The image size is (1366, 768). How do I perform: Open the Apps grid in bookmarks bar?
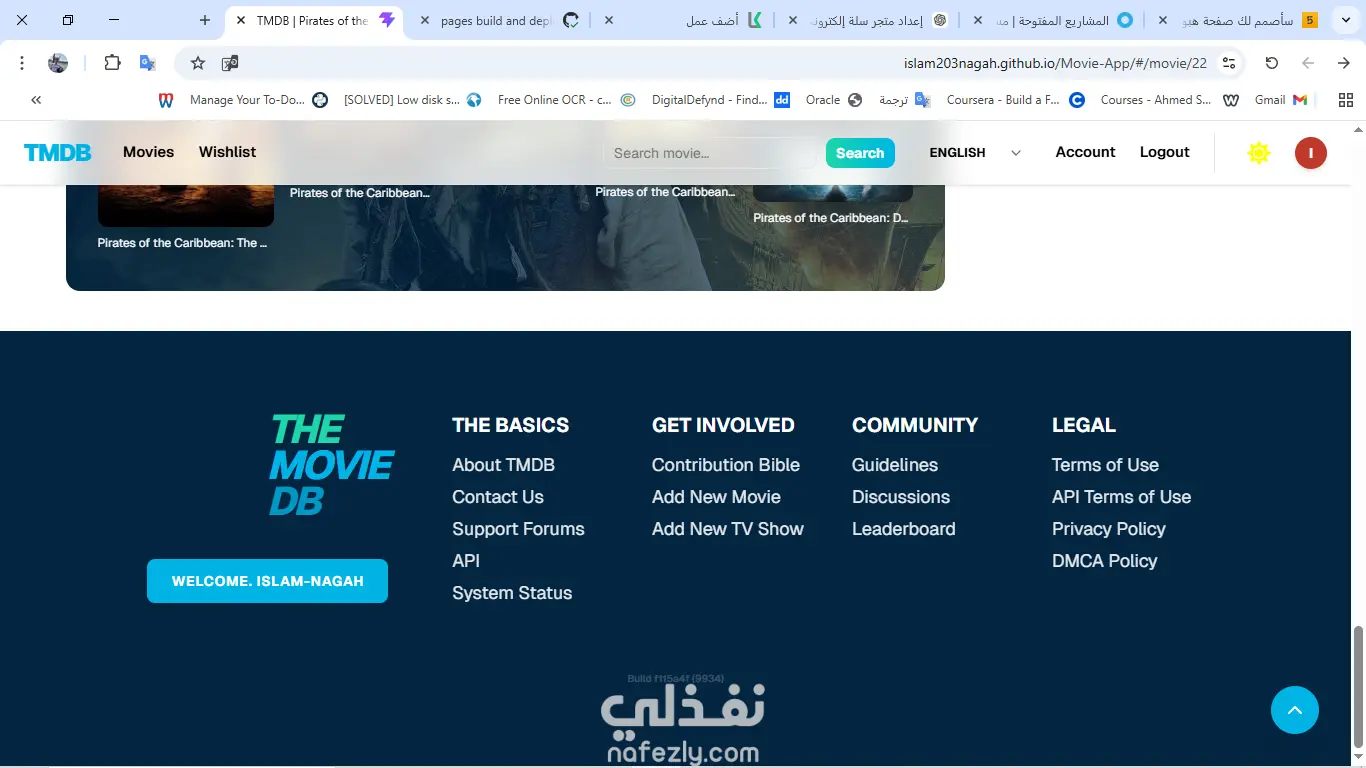(x=1346, y=100)
